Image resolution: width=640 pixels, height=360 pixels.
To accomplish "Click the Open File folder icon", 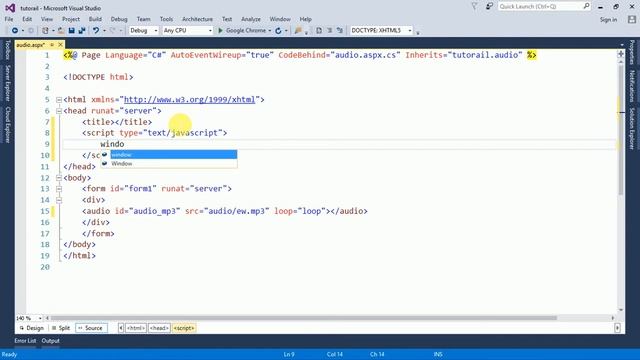I will (x=61, y=31).
